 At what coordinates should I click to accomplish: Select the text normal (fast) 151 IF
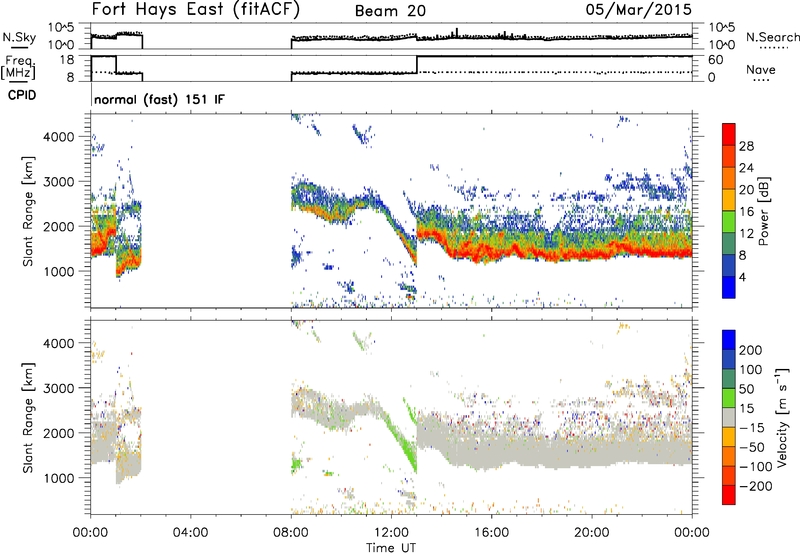pyautogui.click(x=159, y=99)
